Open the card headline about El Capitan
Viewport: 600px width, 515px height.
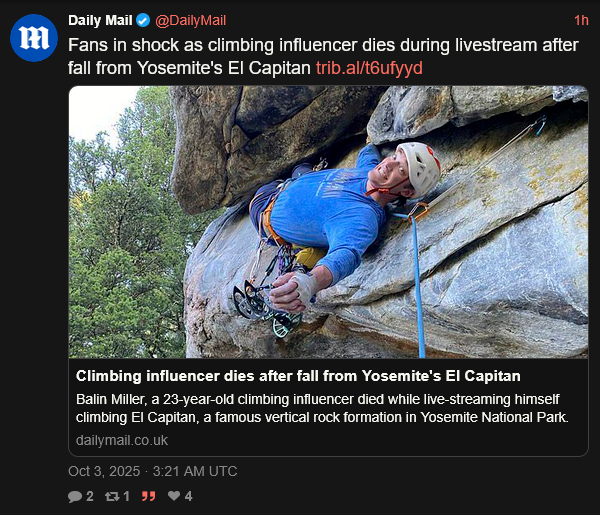point(298,376)
